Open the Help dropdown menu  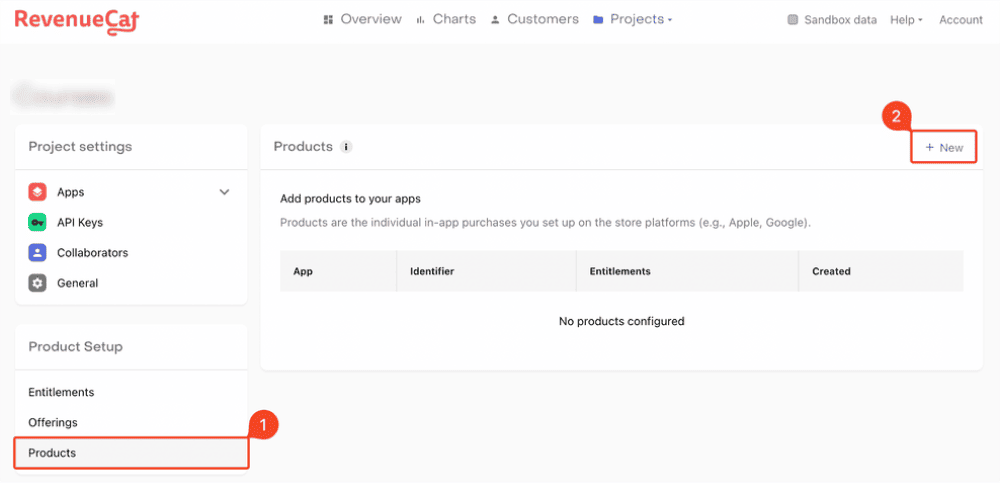906,20
